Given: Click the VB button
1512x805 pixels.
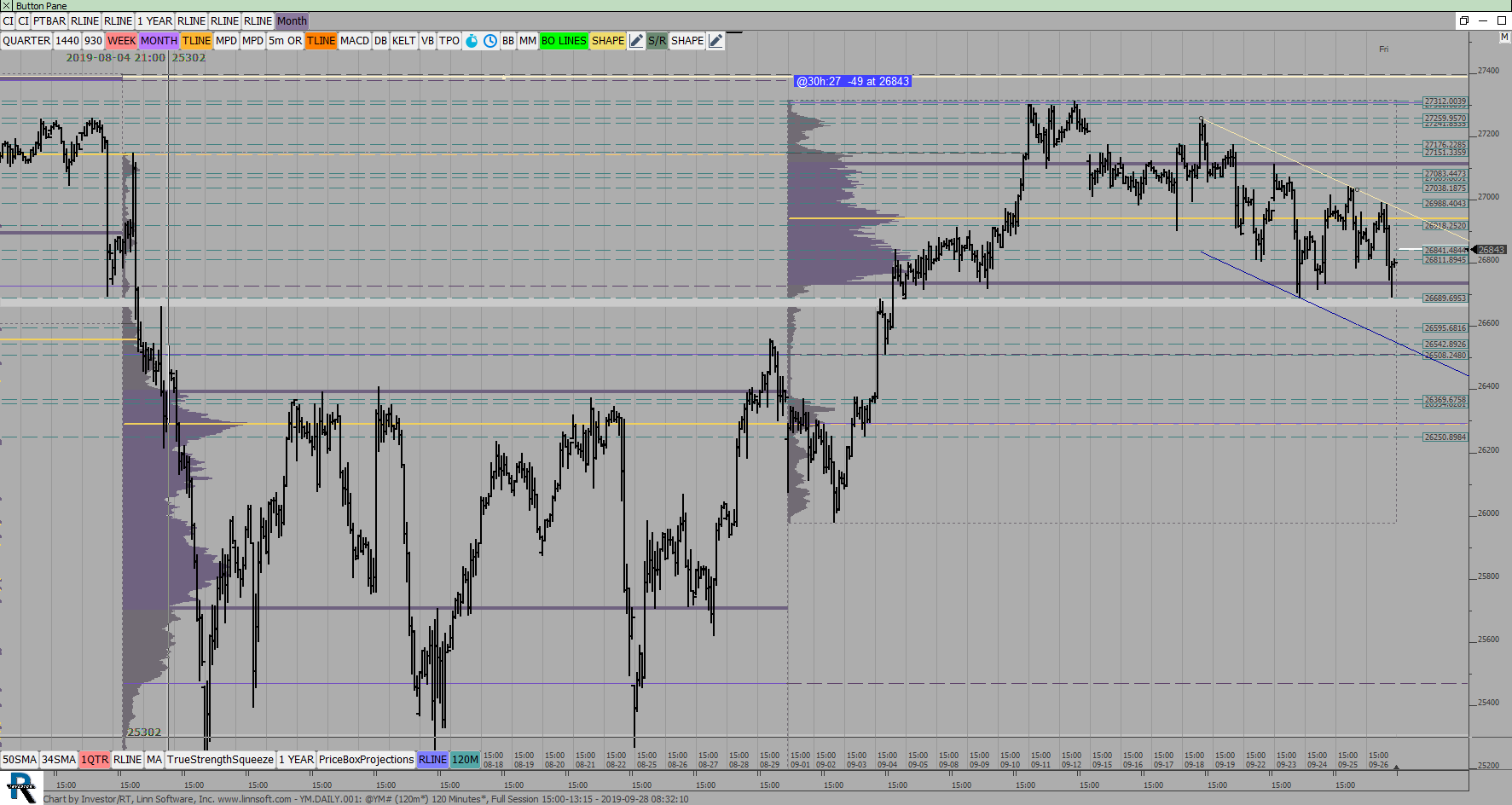Looking at the screenshot, I should point(427,41).
